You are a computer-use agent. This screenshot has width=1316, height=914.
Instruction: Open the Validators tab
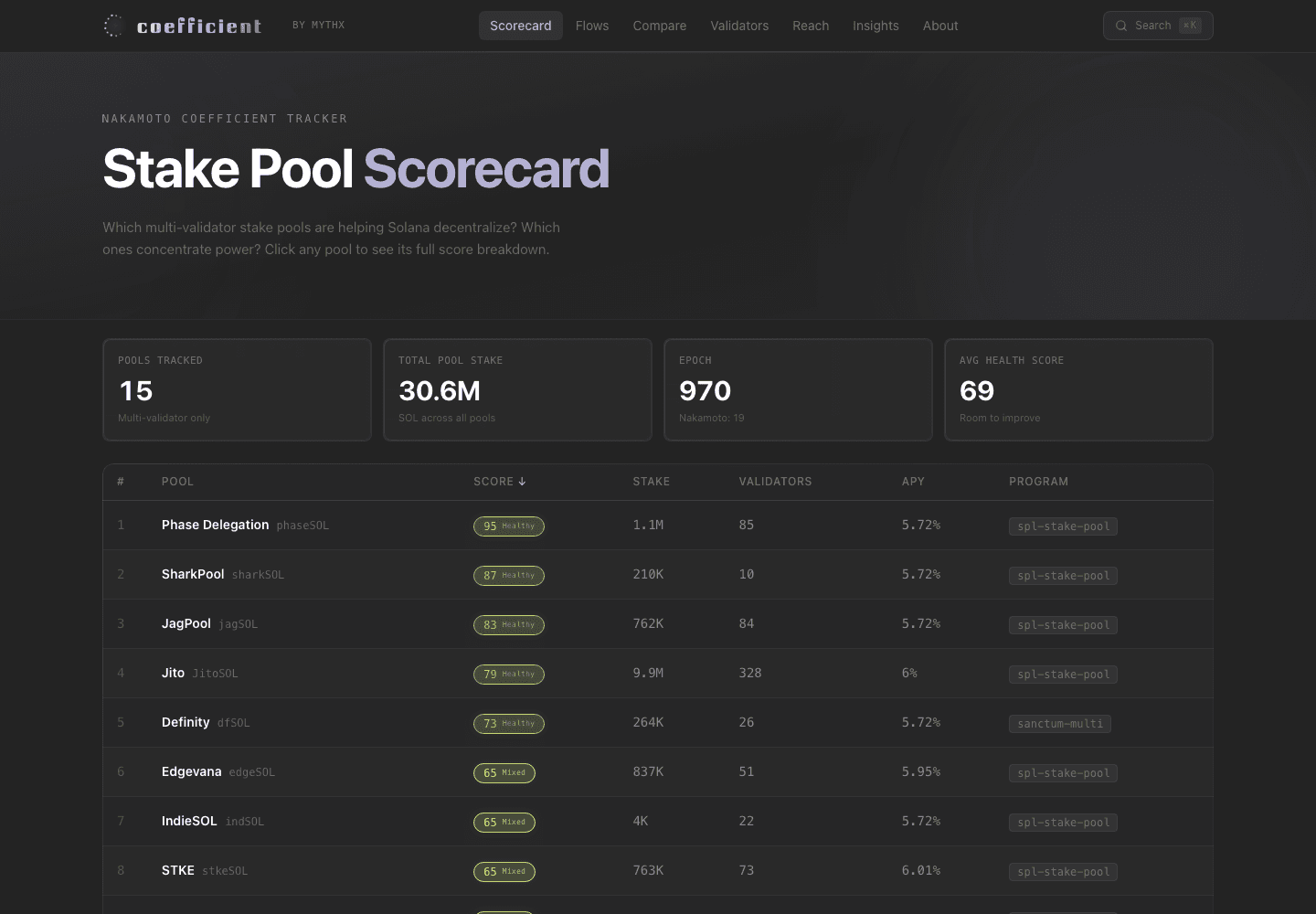coord(739,26)
